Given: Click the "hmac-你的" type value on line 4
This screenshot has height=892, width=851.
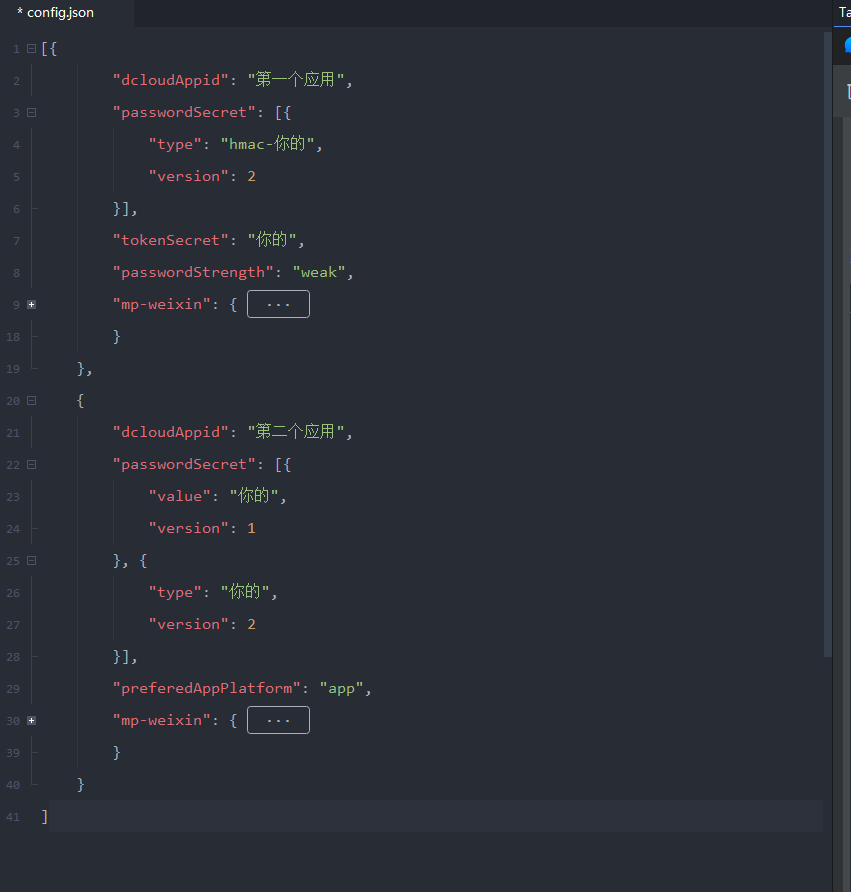Looking at the screenshot, I should (270, 145).
